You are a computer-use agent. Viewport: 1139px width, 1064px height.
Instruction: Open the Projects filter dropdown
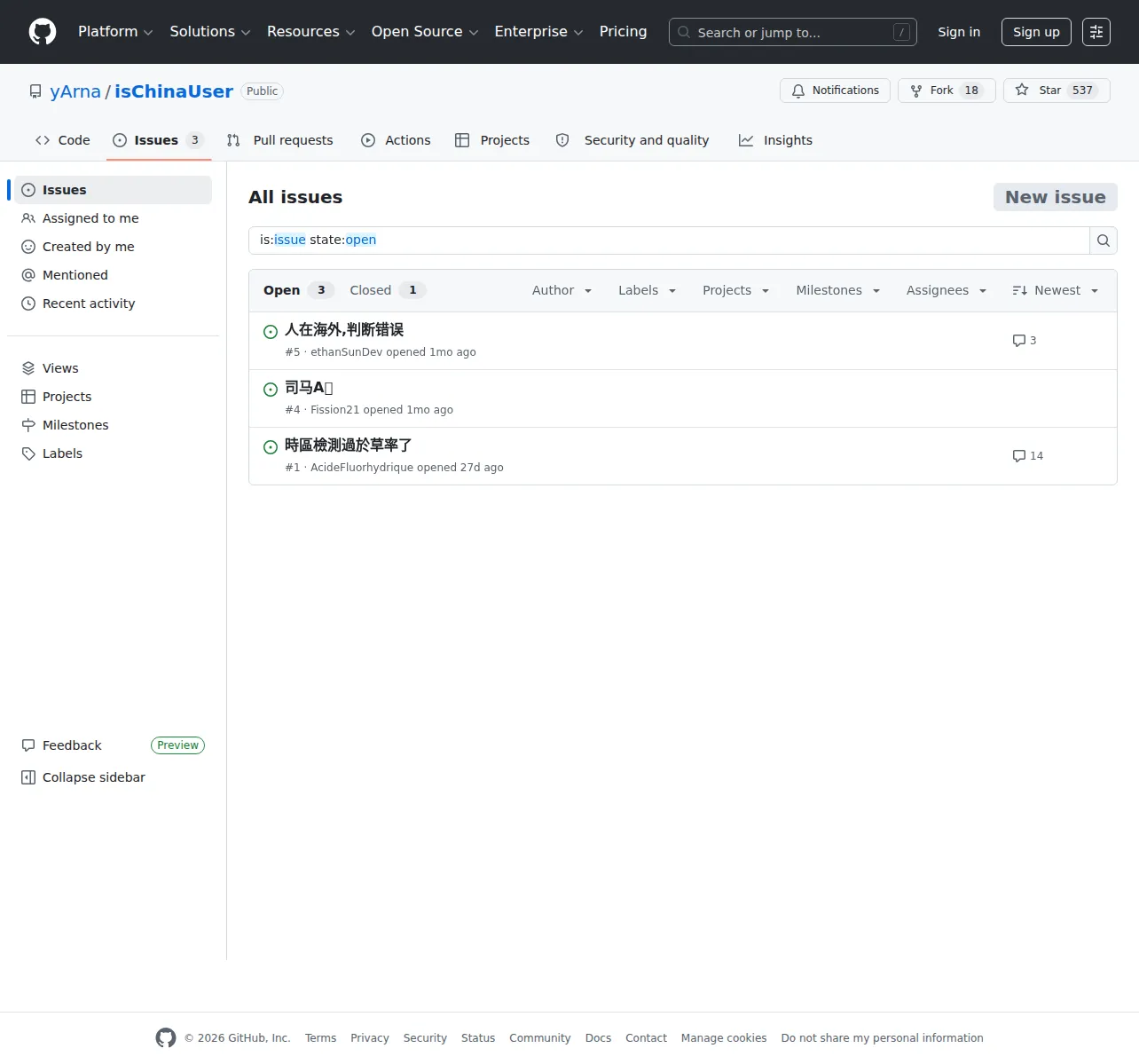click(735, 290)
